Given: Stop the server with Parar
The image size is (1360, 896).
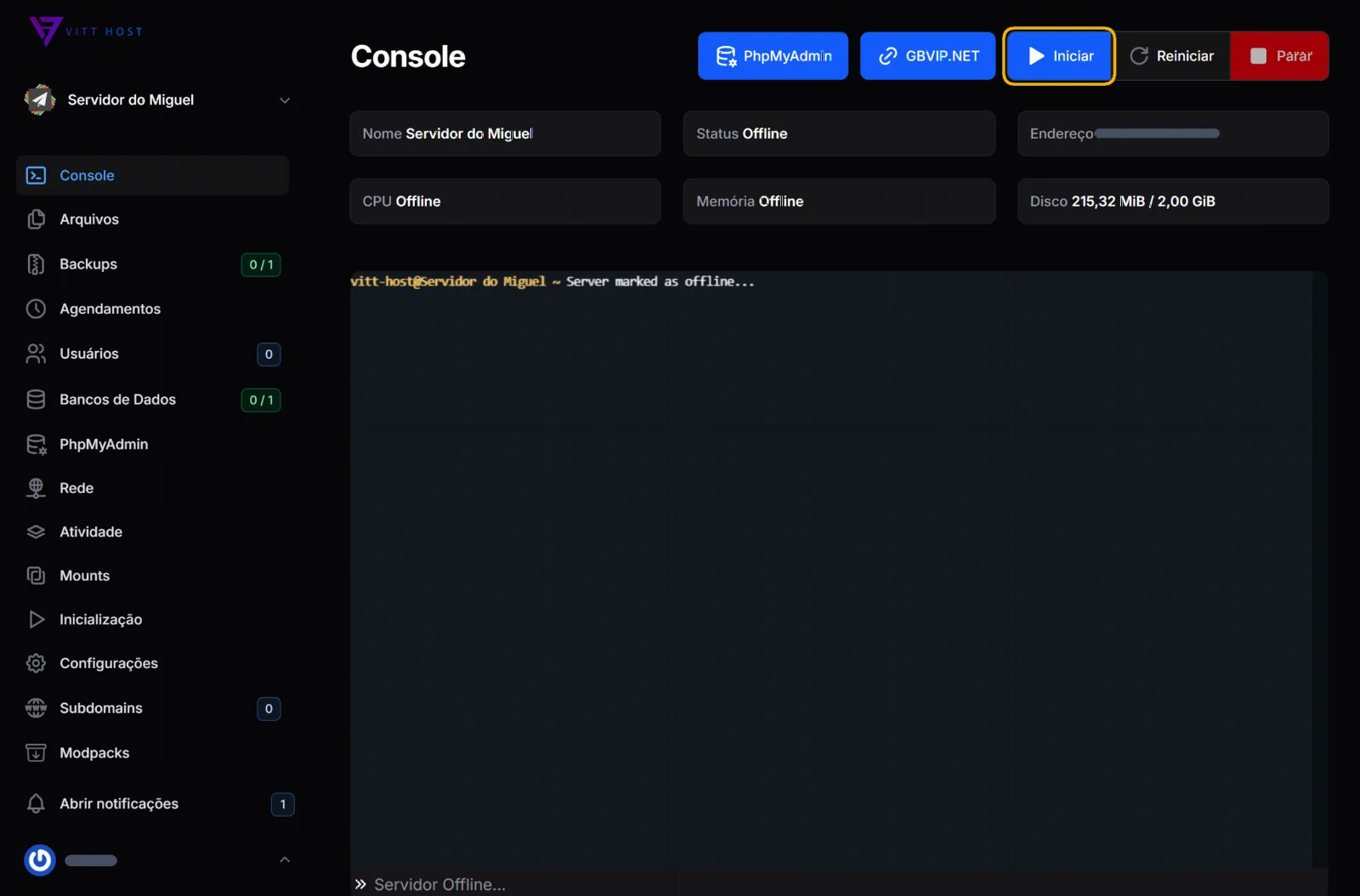Looking at the screenshot, I should [x=1280, y=56].
